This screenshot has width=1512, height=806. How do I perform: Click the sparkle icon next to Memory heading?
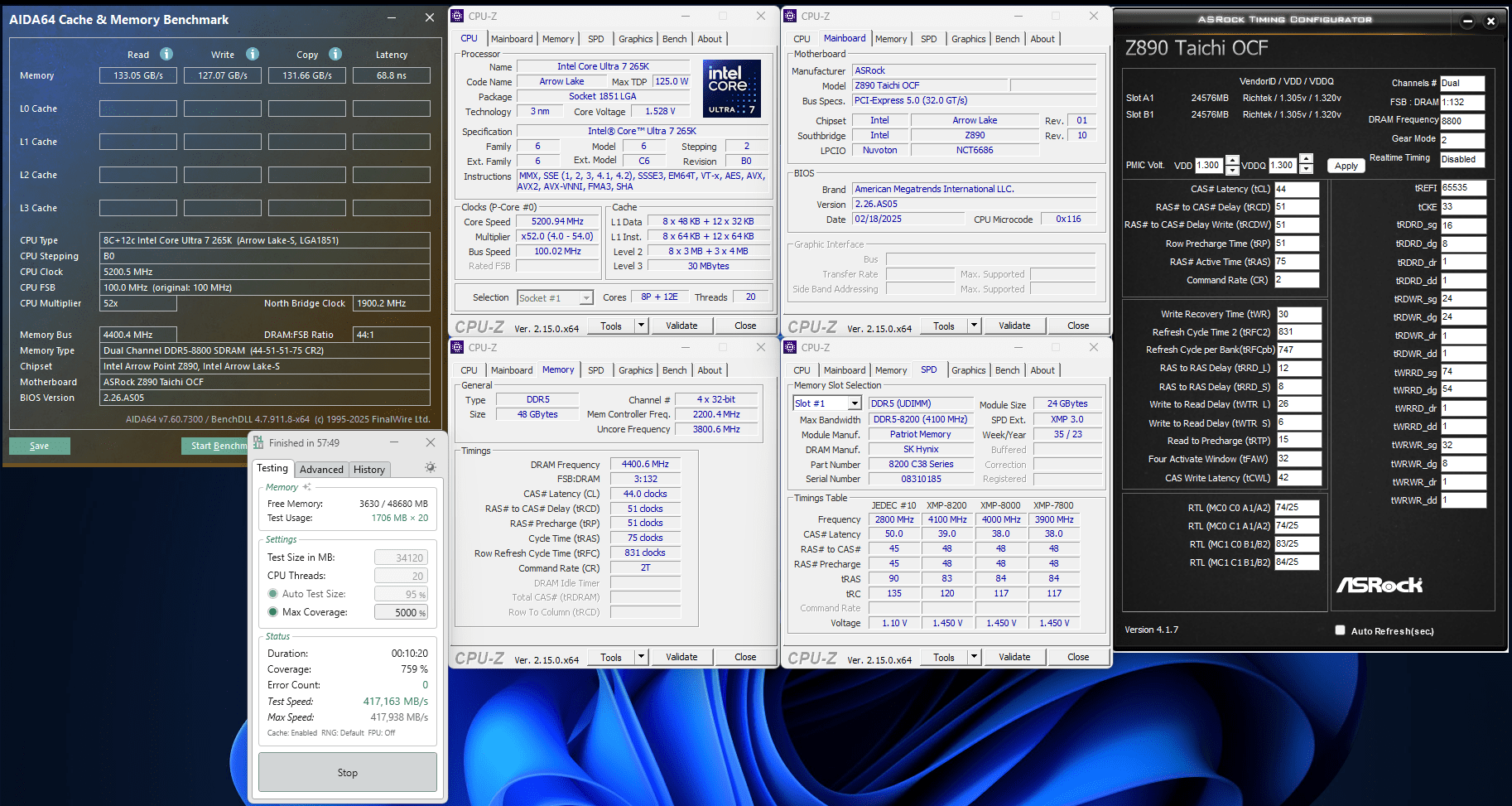[307, 487]
